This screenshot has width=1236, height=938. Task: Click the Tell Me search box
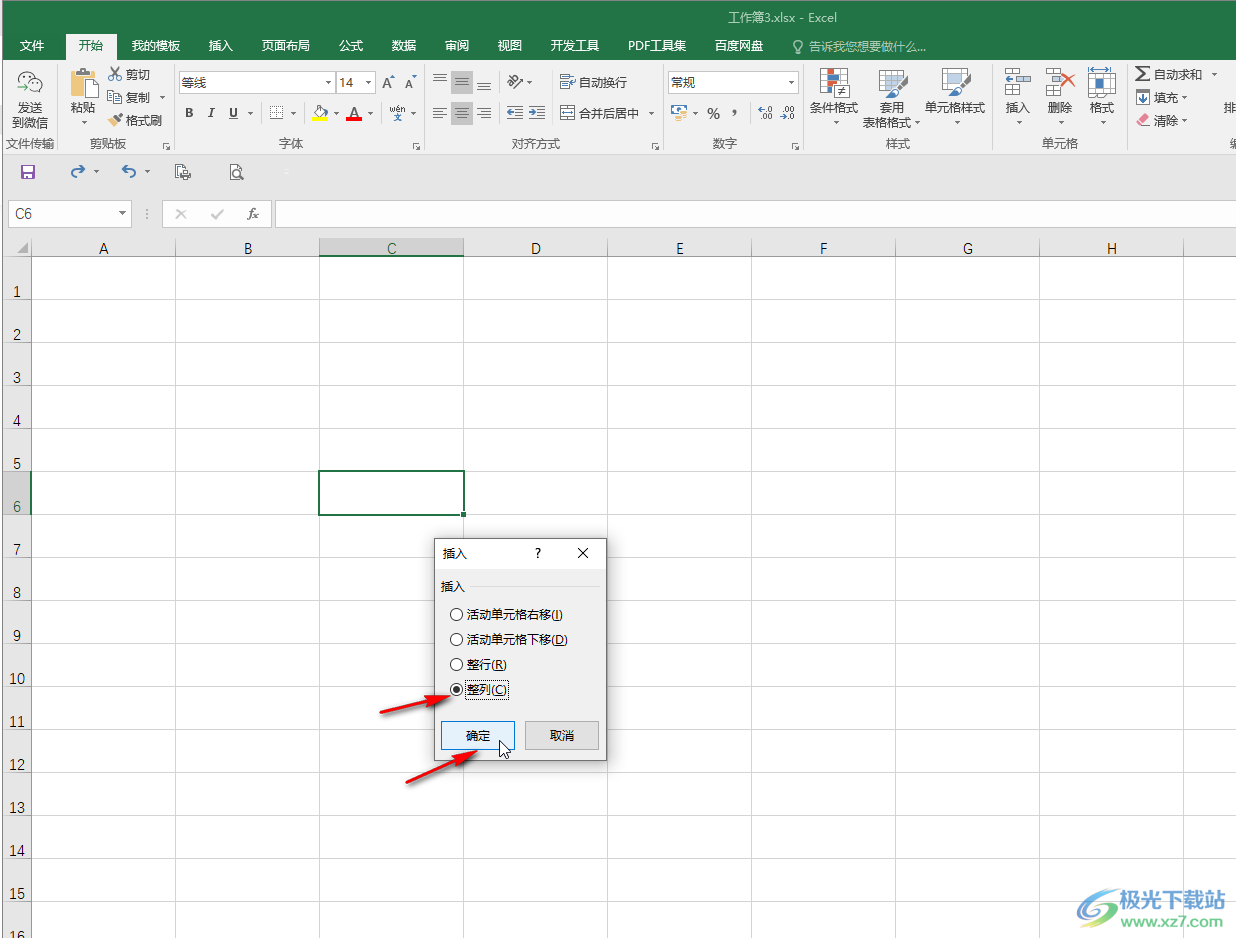(x=860, y=46)
